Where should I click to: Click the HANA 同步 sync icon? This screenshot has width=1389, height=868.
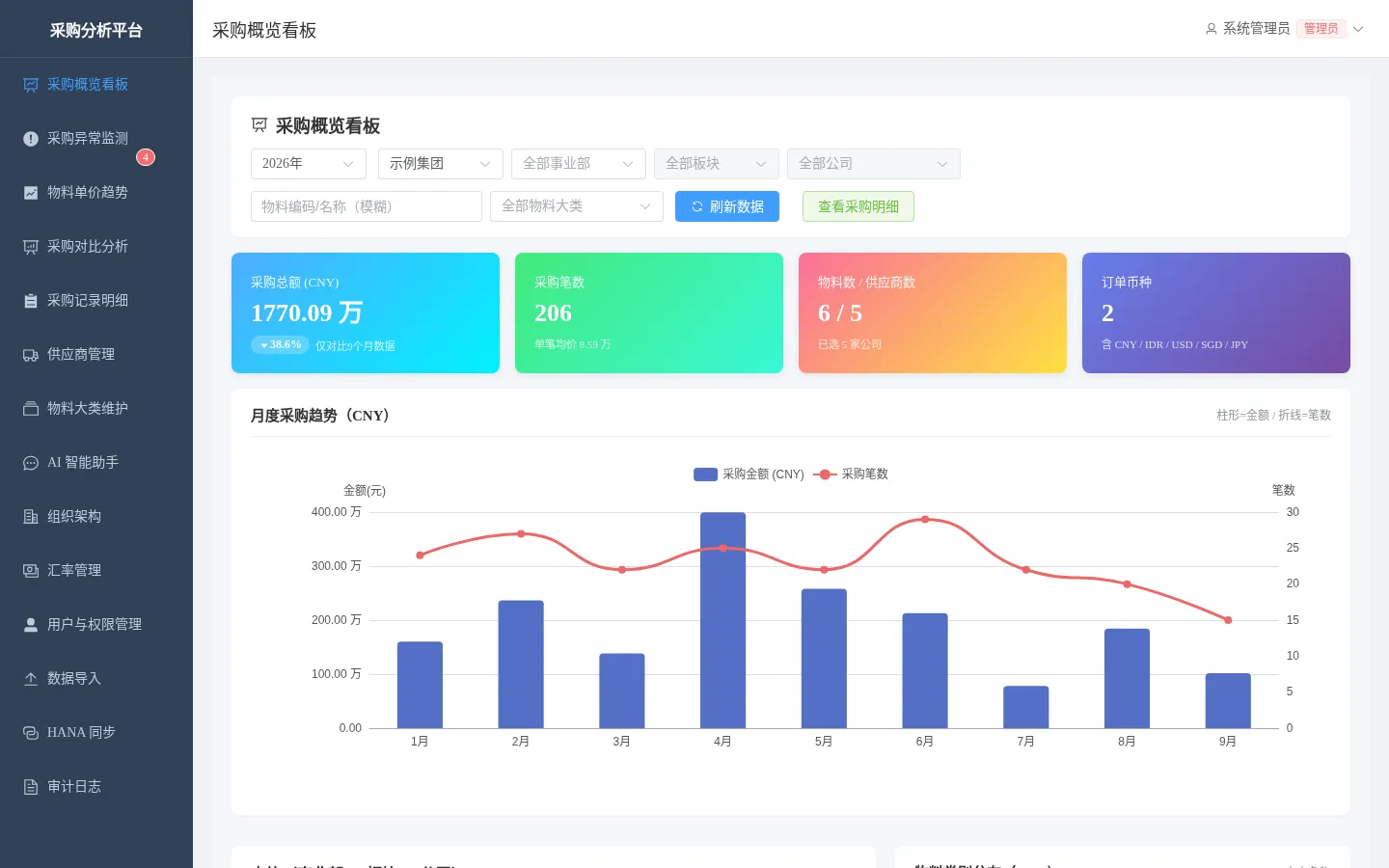(31, 733)
